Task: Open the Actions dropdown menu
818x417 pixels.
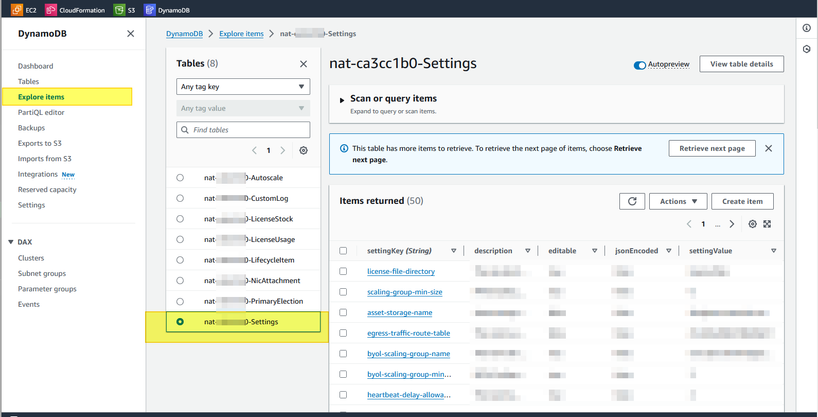Action: click(x=677, y=201)
